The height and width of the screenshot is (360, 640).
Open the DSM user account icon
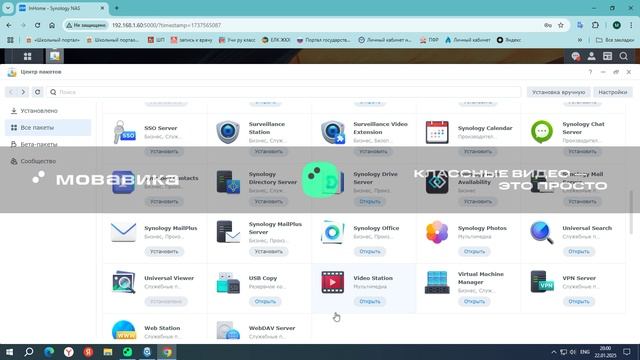pyautogui.click(x=591, y=56)
